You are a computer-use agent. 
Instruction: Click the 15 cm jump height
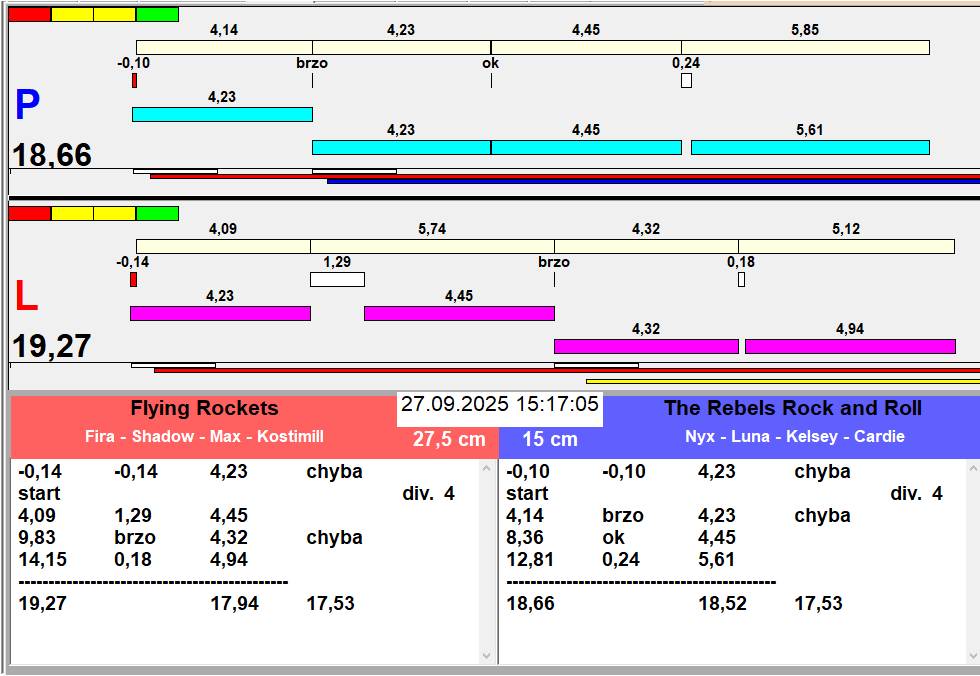(x=550, y=439)
